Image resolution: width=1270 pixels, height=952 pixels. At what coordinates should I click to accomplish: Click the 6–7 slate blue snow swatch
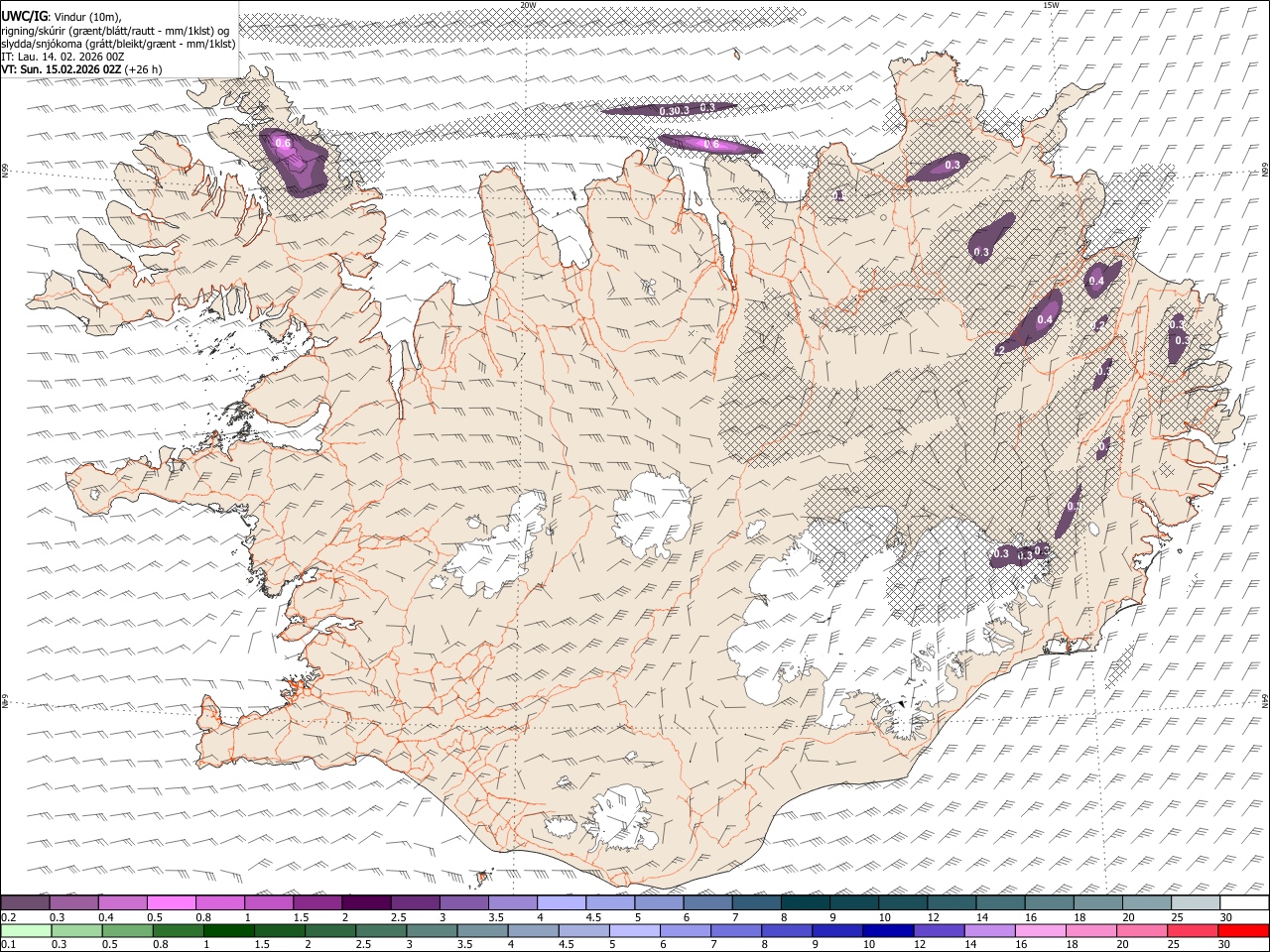click(x=707, y=903)
